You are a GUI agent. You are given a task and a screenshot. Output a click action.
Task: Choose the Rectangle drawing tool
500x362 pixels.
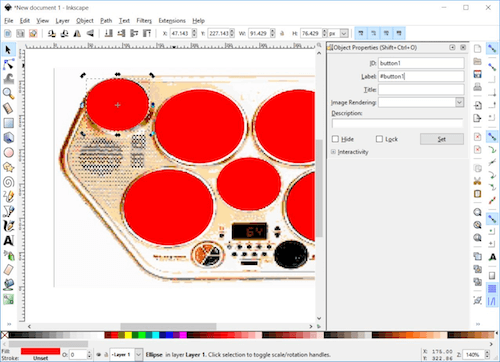pos(9,123)
